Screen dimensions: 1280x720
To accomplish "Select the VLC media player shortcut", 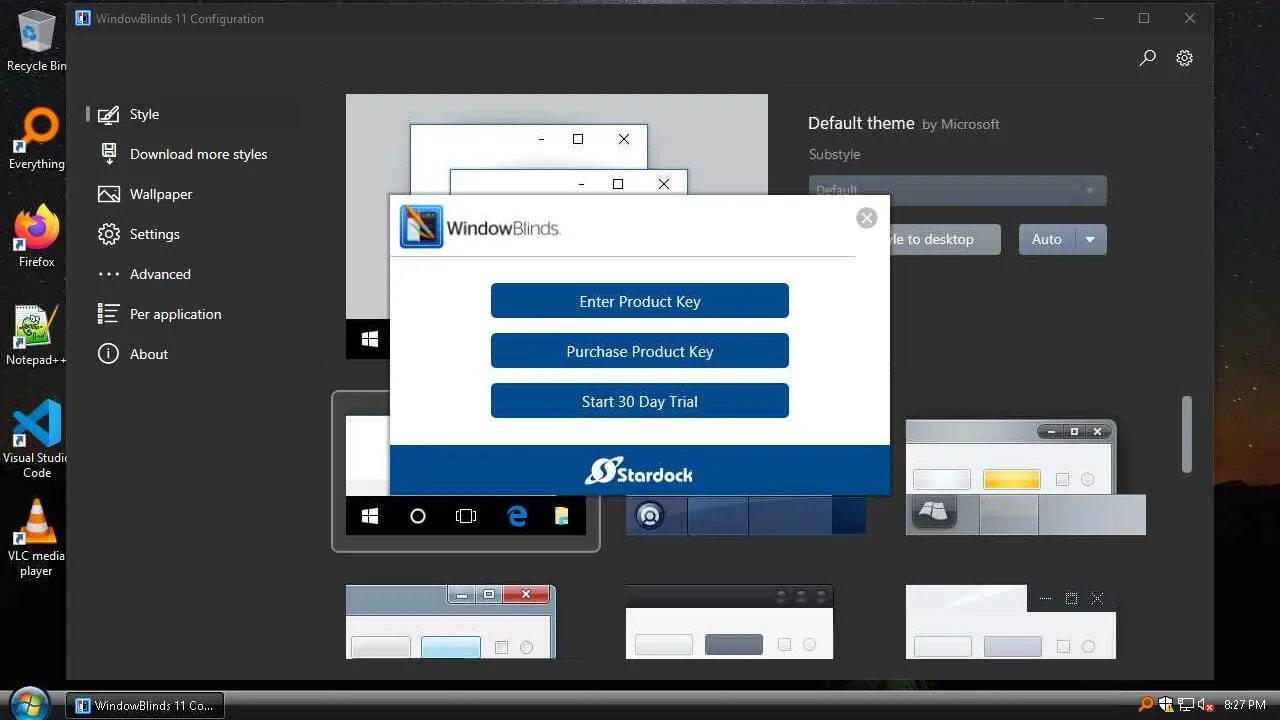I will pos(37,538).
